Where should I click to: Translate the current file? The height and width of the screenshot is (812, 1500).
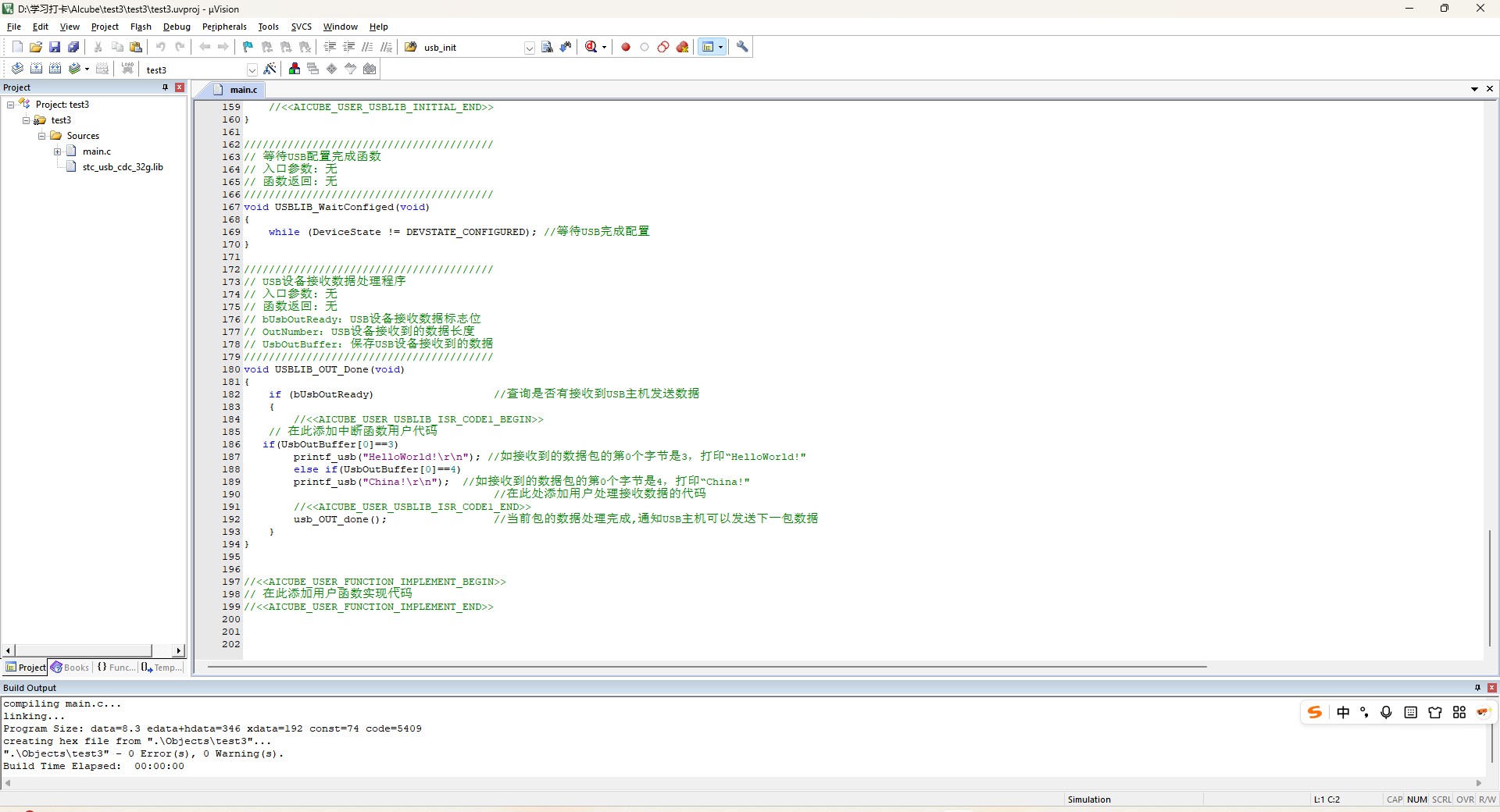pos(17,69)
